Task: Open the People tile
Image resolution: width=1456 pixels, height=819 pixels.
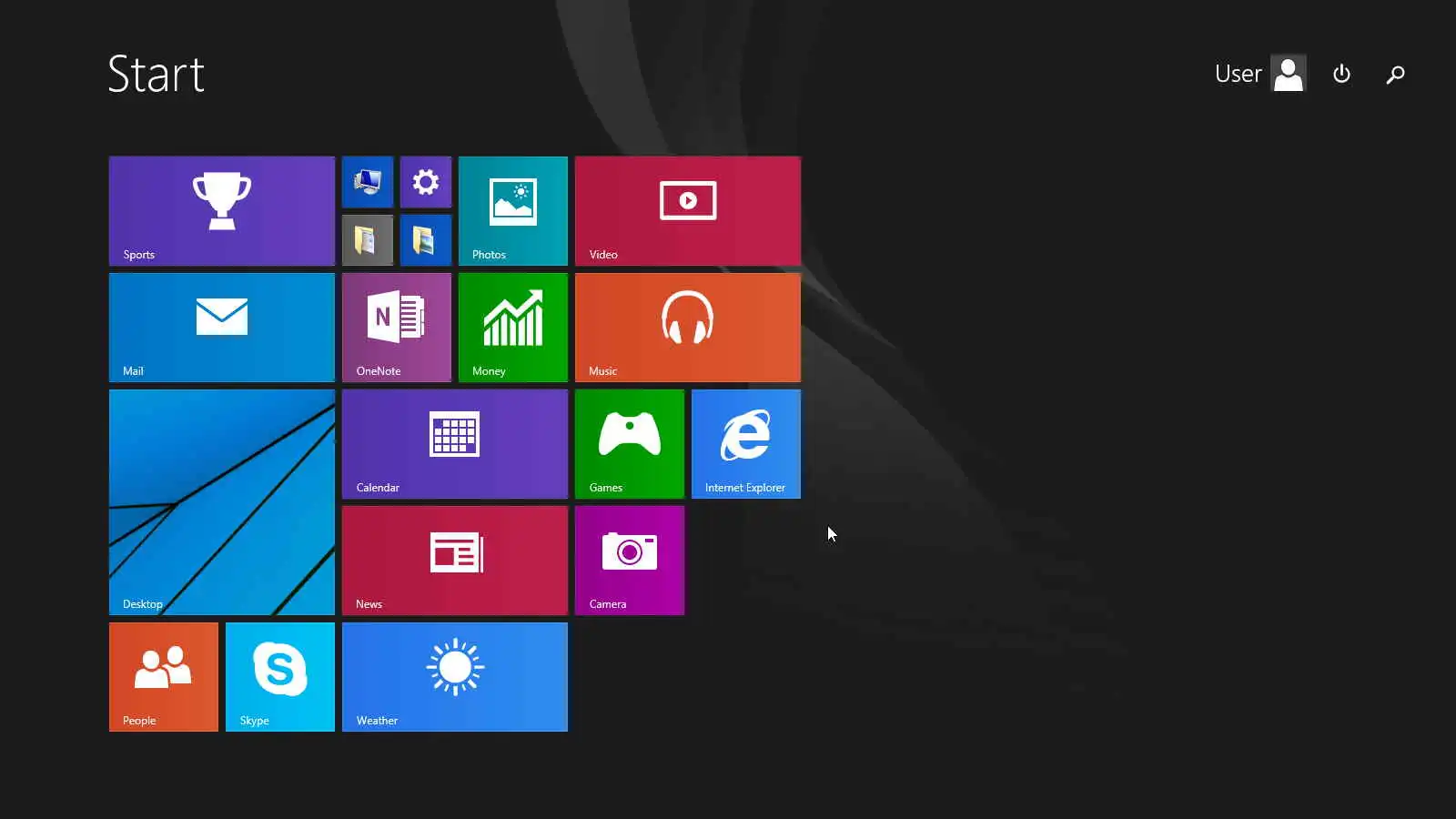Action: pos(164,677)
